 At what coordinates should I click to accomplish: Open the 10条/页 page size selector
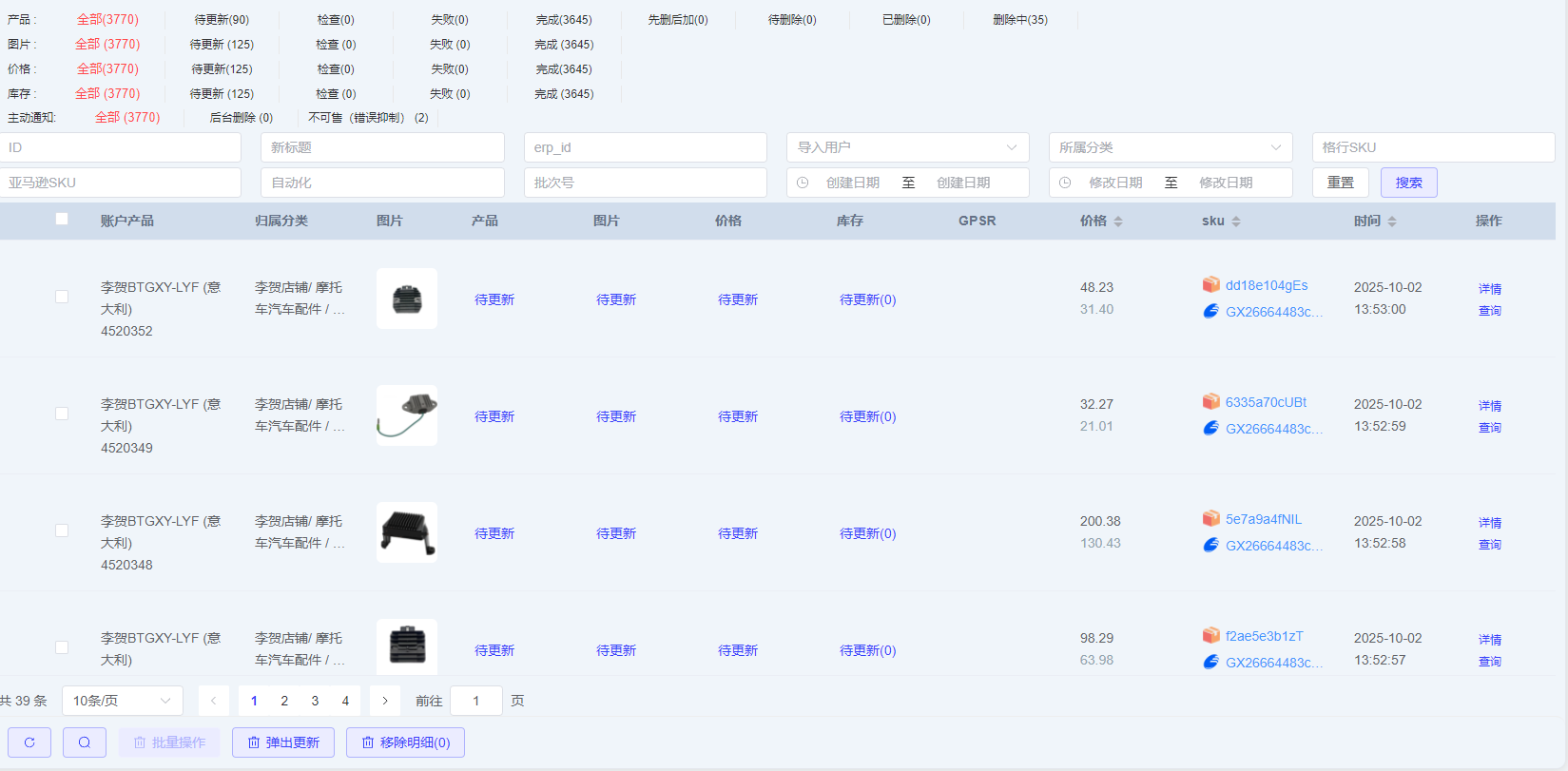click(x=122, y=701)
